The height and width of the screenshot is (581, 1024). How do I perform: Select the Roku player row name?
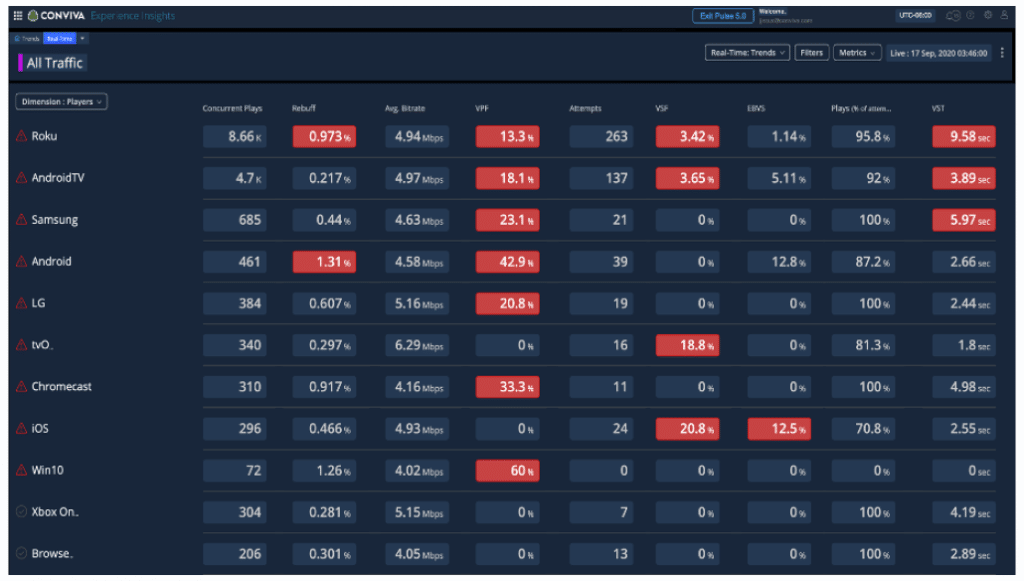44,136
